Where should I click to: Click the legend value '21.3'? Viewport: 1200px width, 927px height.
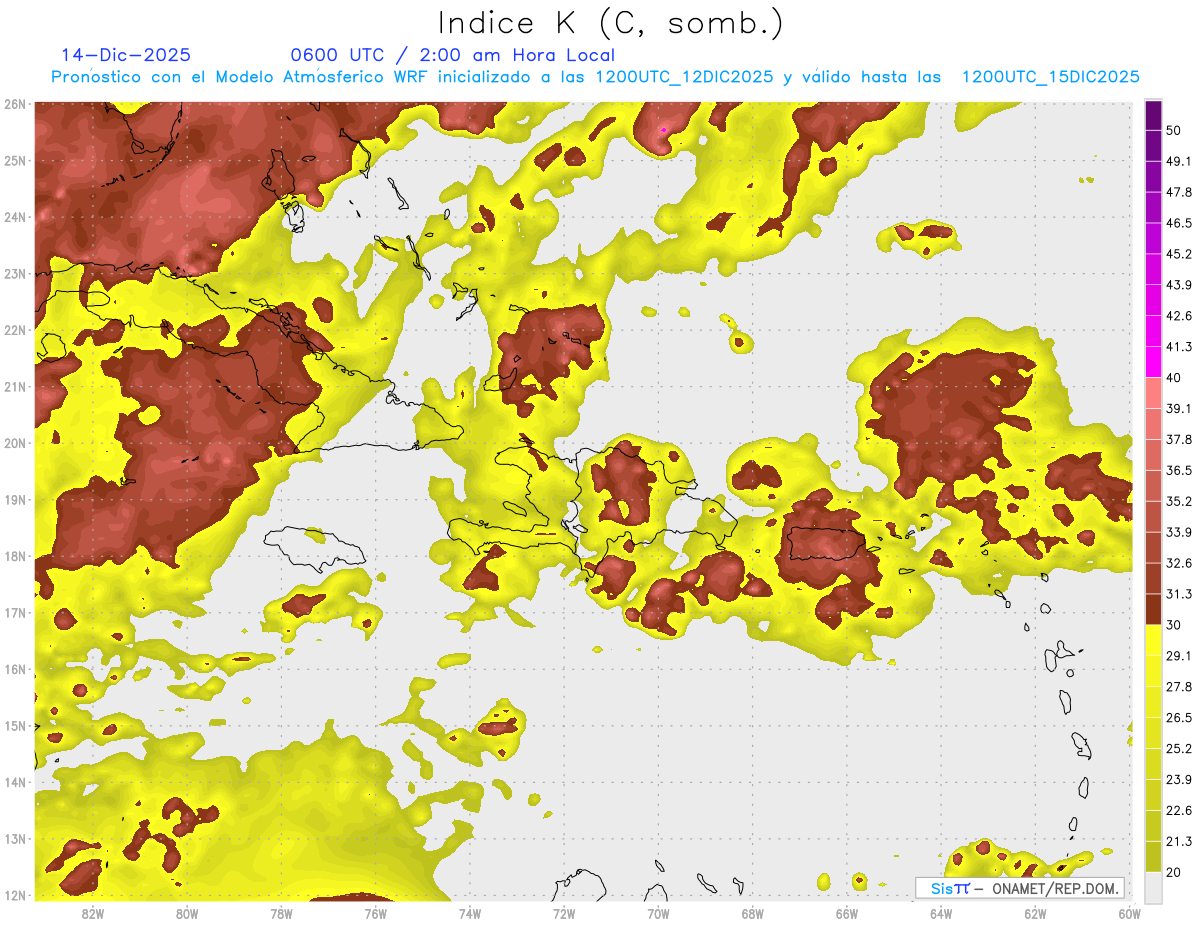pyautogui.click(x=1179, y=841)
